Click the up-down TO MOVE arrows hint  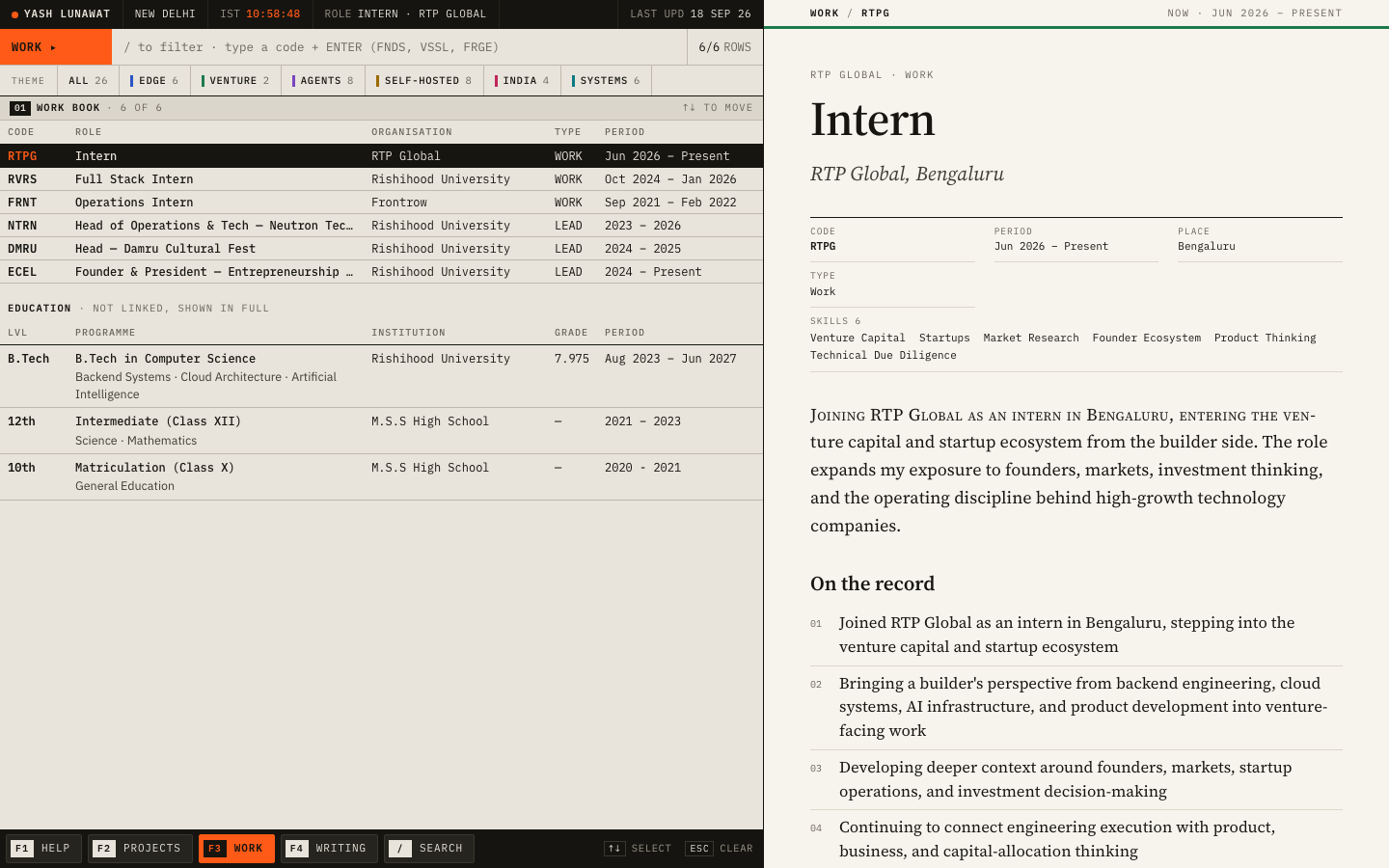point(718,108)
